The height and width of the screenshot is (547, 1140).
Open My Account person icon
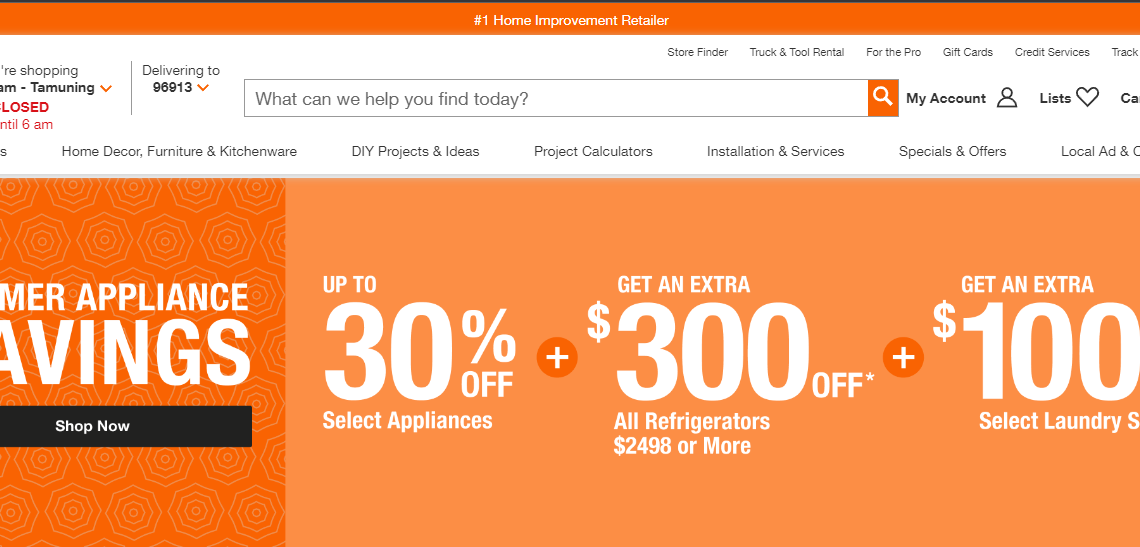(x=1007, y=98)
